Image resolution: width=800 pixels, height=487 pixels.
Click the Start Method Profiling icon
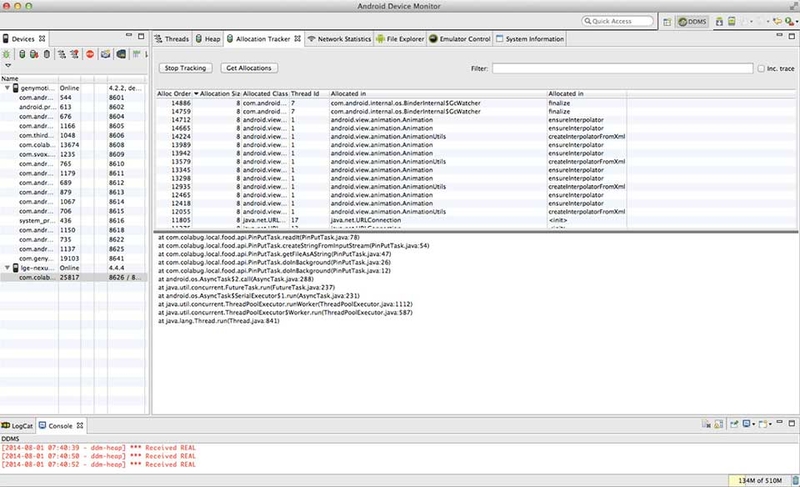click(74, 54)
